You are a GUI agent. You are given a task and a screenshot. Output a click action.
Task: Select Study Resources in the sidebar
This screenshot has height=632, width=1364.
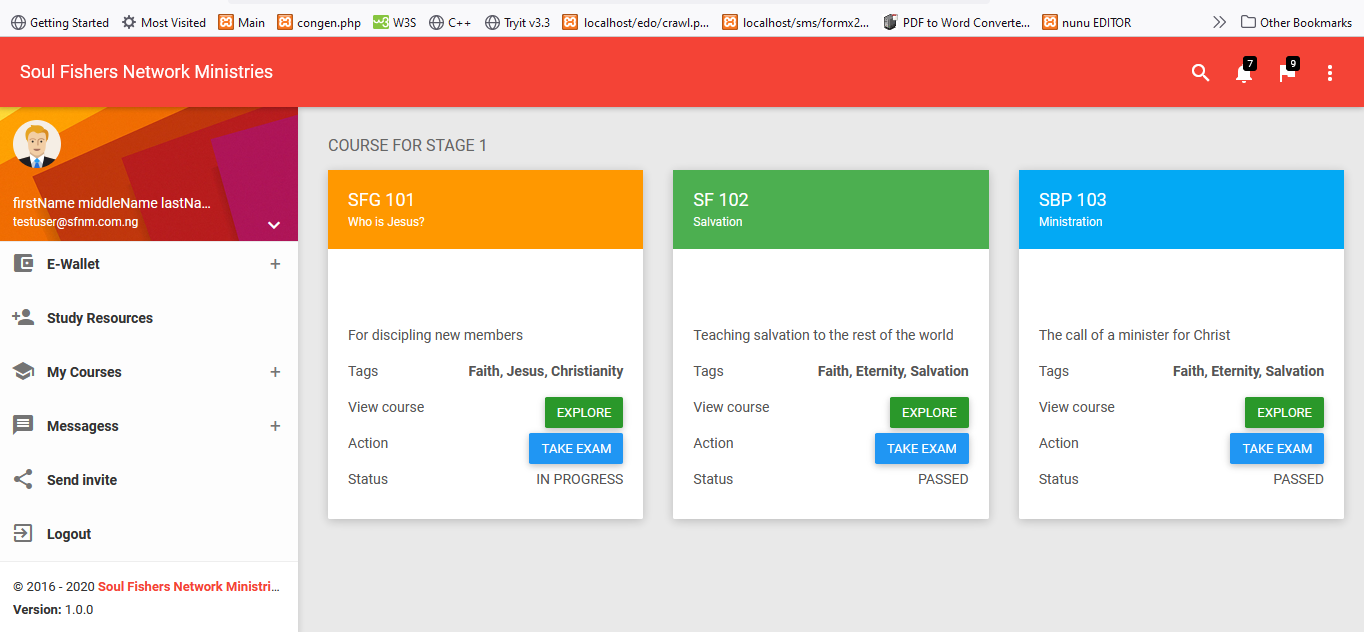tap(100, 318)
